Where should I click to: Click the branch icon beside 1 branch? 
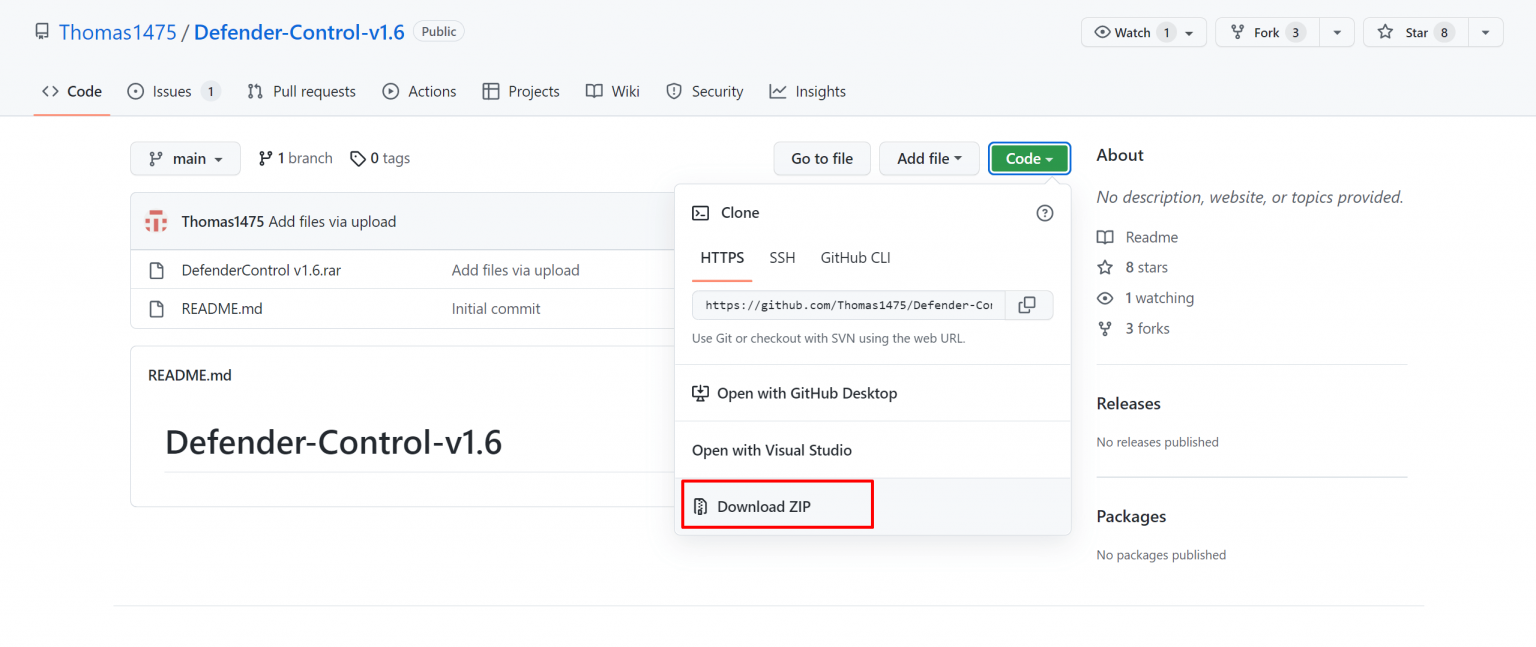pyautogui.click(x=265, y=158)
